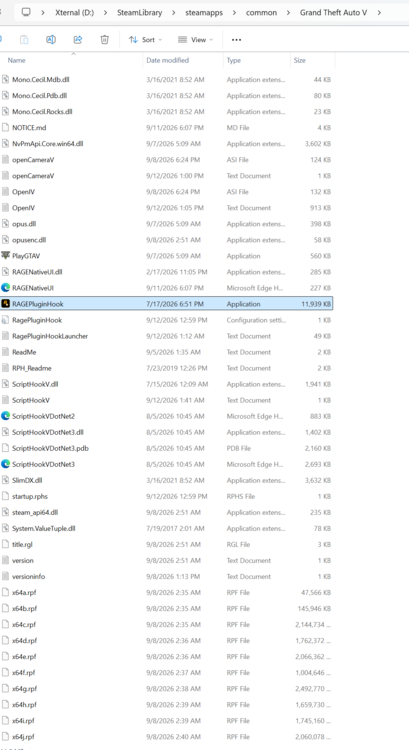The image size is (409, 750).
Task: Click the Paste clipboard icon
Action: pos(24,40)
